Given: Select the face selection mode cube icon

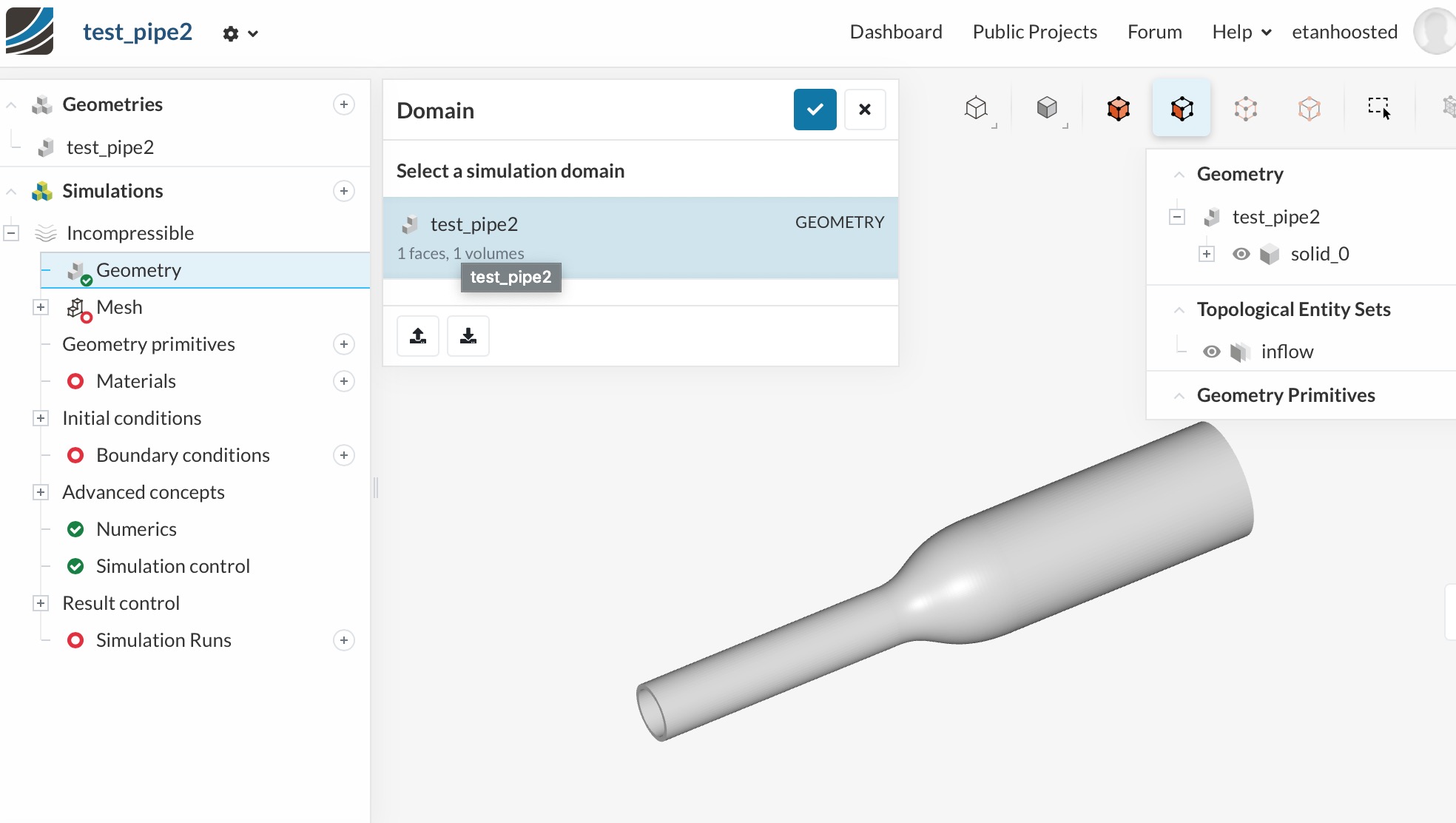Looking at the screenshot, I should point(1182,109).
